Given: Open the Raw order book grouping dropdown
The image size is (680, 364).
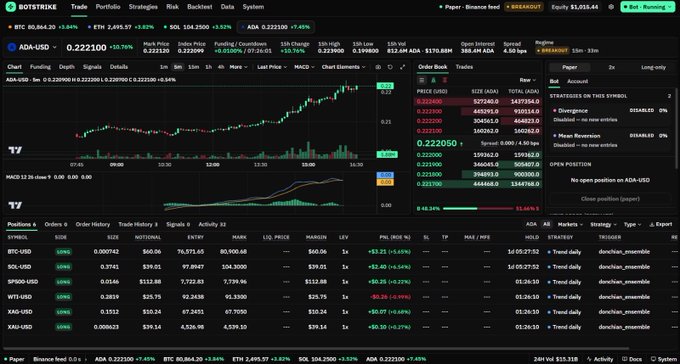Looking at the screenshot, I should tap(527, 80).
